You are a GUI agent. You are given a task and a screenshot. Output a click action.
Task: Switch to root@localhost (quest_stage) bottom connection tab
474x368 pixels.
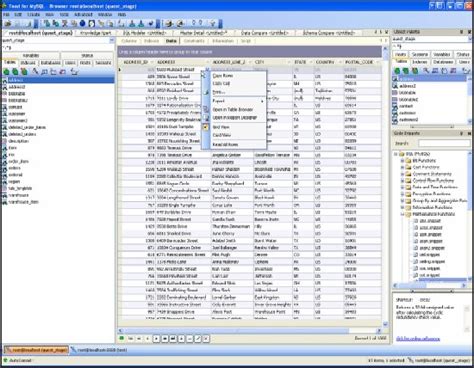[36, 350]
